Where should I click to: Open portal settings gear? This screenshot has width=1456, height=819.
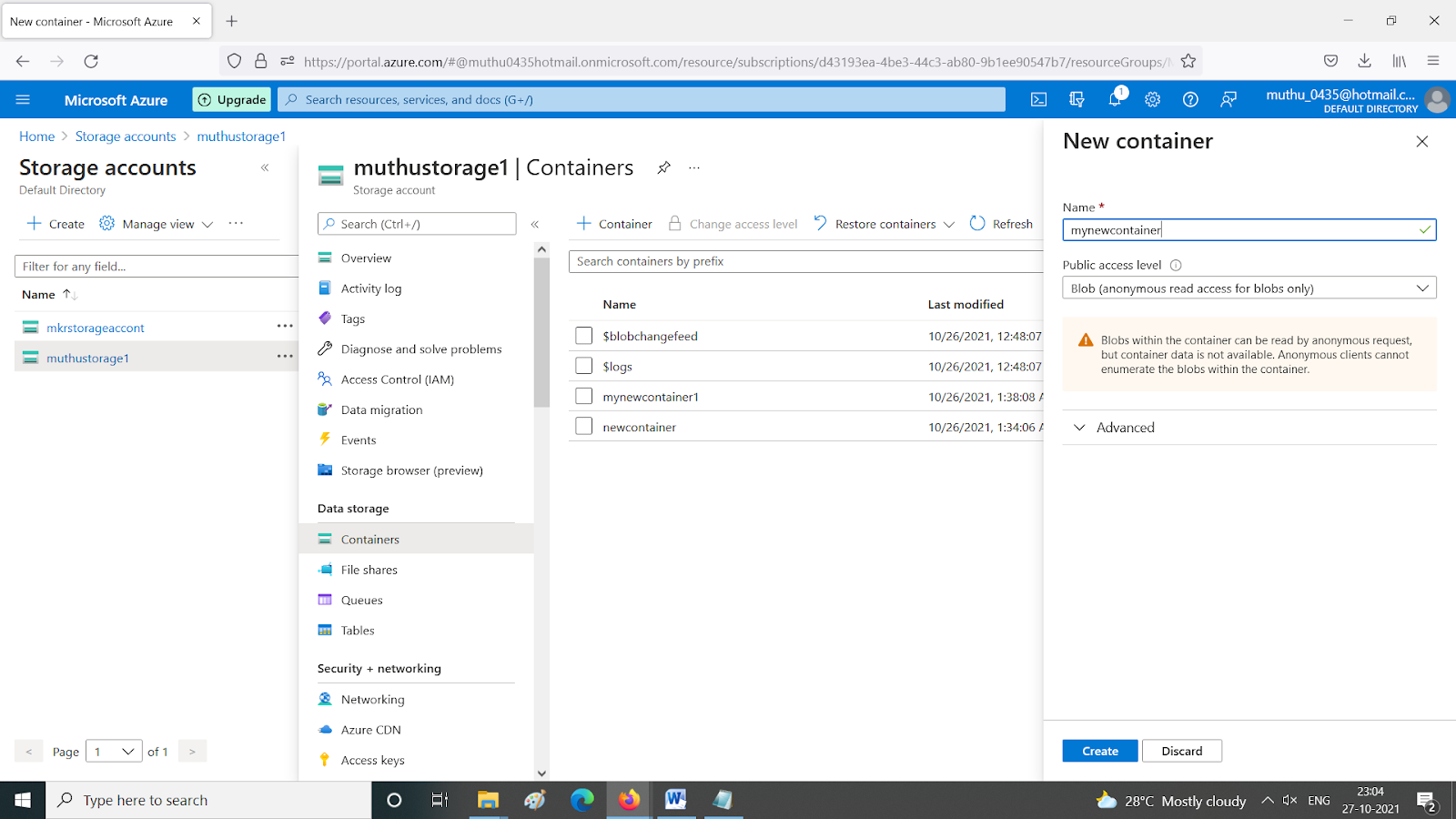point(1153,99)
